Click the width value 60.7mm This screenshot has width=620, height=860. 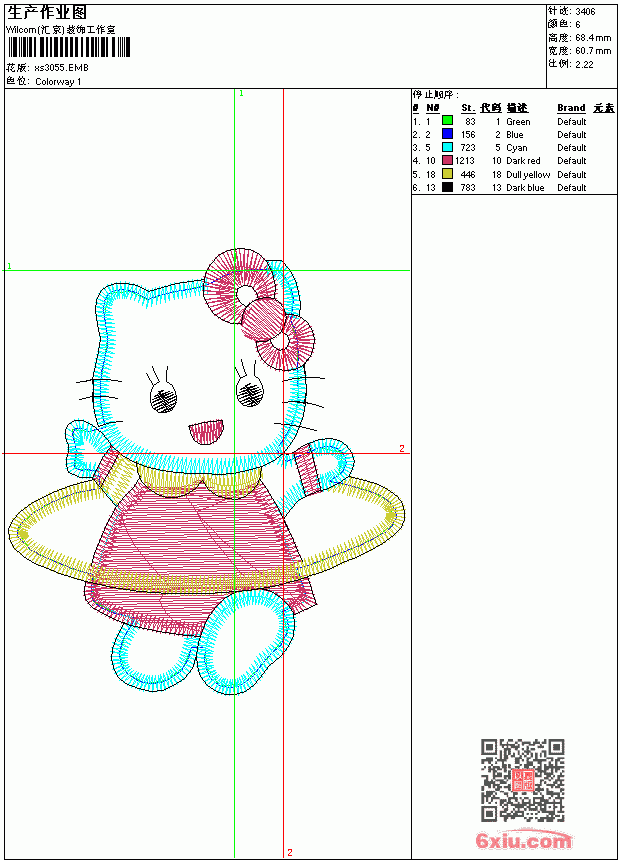coord(593,51)
